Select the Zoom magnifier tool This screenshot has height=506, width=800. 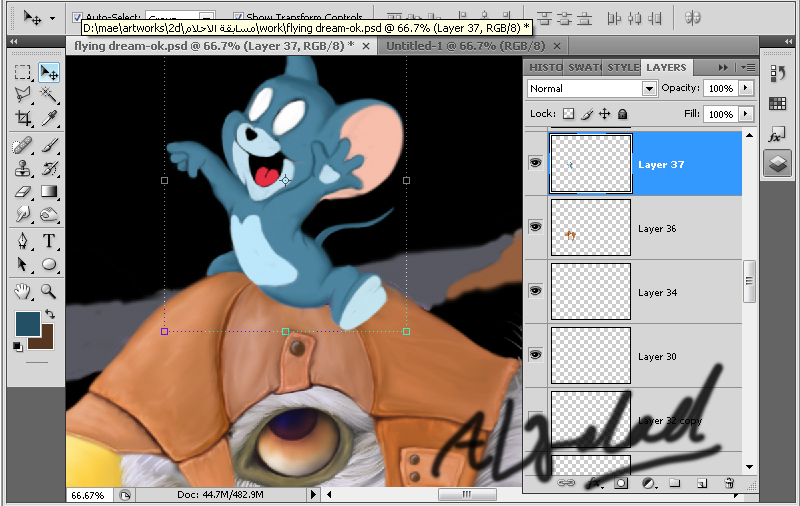49,291
